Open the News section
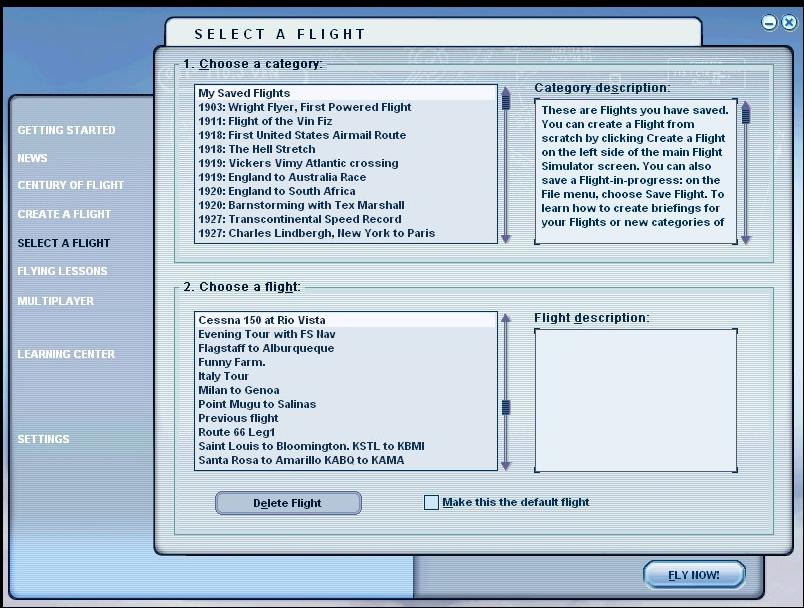 click(x=32, y=158)
